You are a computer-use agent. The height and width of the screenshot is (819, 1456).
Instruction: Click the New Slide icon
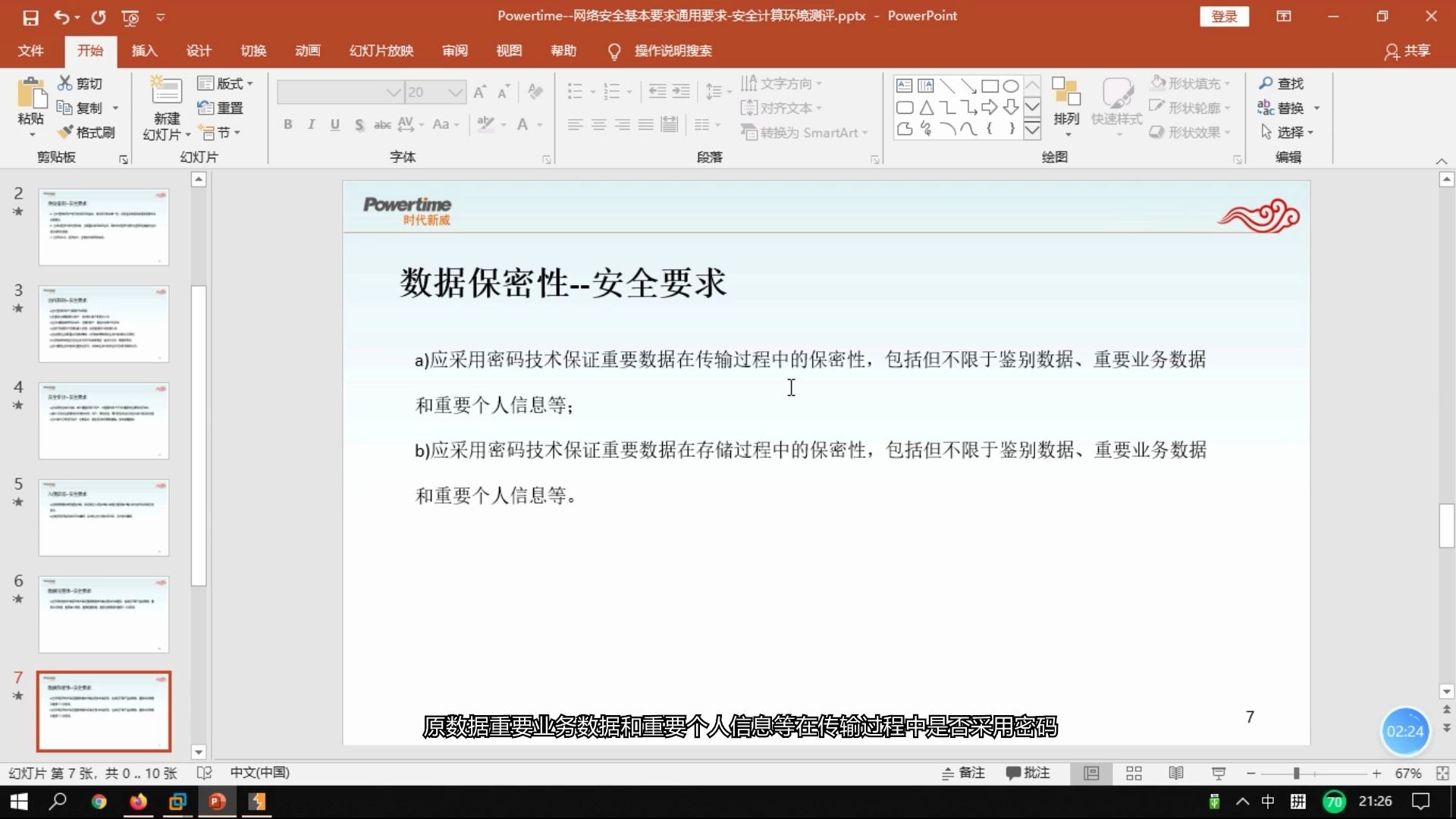[166, 92]
